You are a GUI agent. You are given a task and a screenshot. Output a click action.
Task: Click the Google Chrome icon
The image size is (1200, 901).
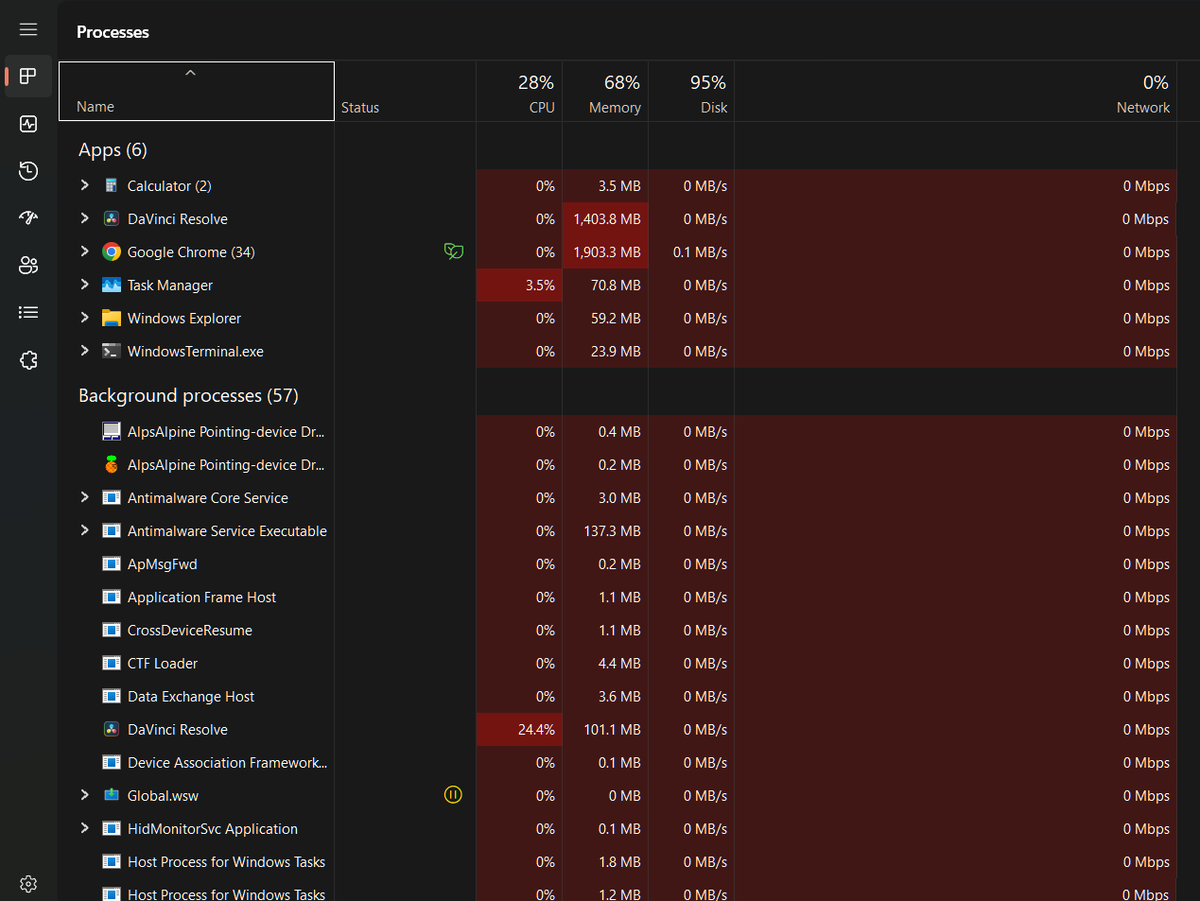(111, 252)
